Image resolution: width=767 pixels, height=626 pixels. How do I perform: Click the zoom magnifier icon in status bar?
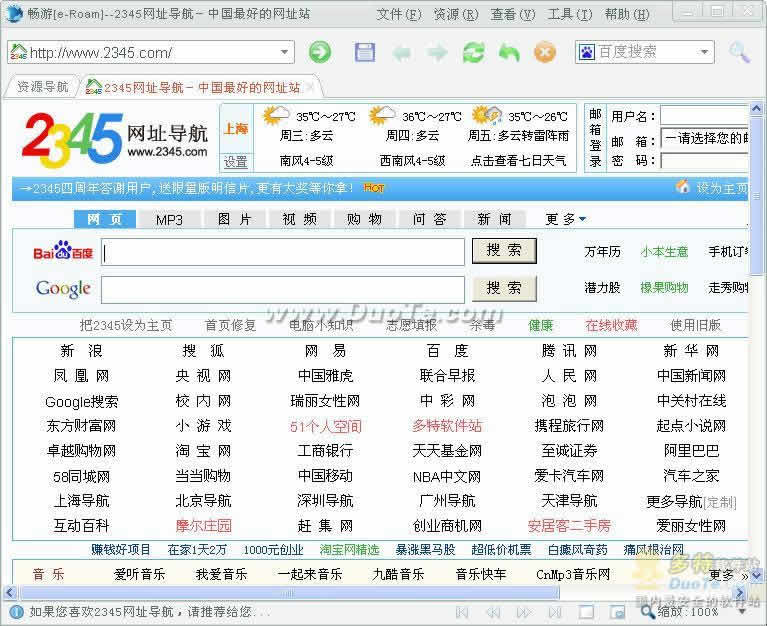click(x=648, y=612)
